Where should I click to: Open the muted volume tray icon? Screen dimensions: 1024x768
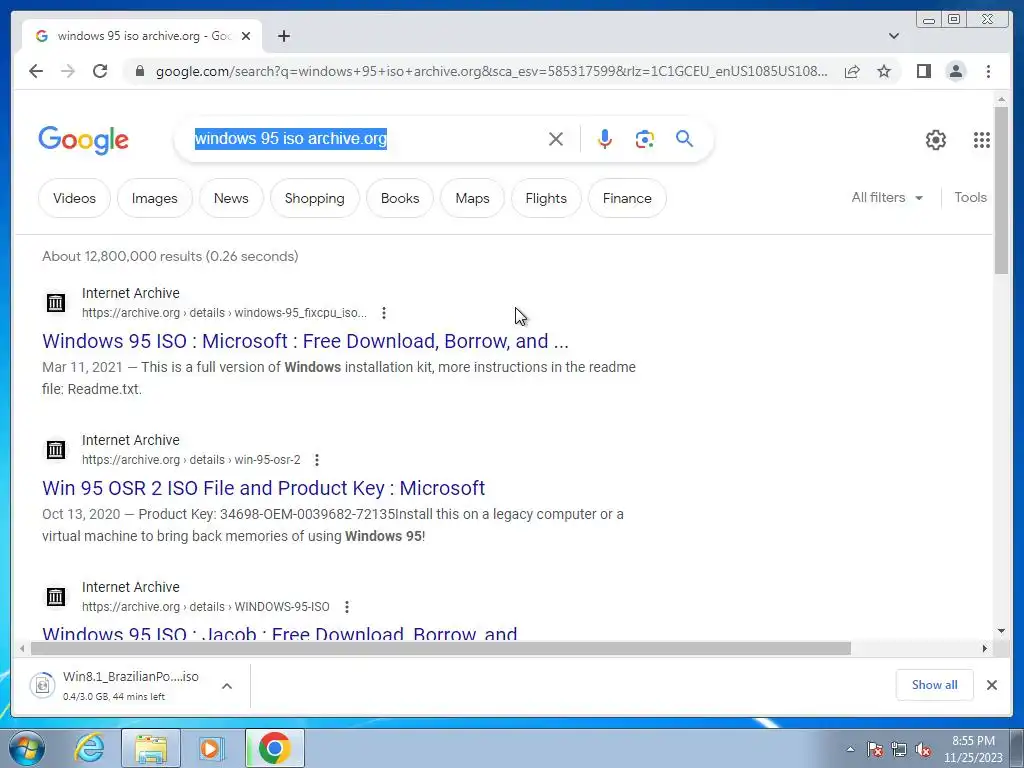coord(923,749)
